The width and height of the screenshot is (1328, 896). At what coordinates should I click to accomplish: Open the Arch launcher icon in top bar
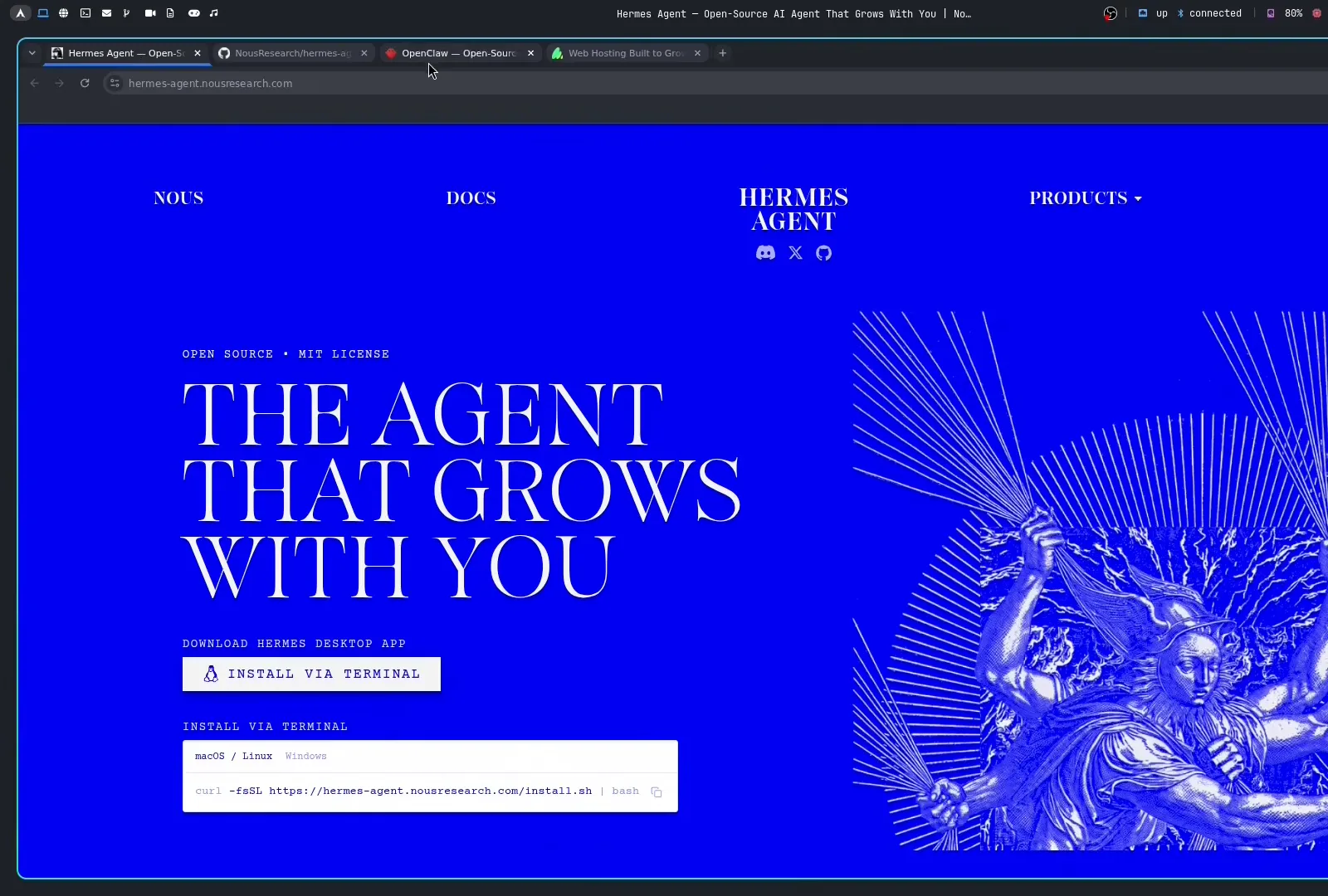click(x=20, y=13)
